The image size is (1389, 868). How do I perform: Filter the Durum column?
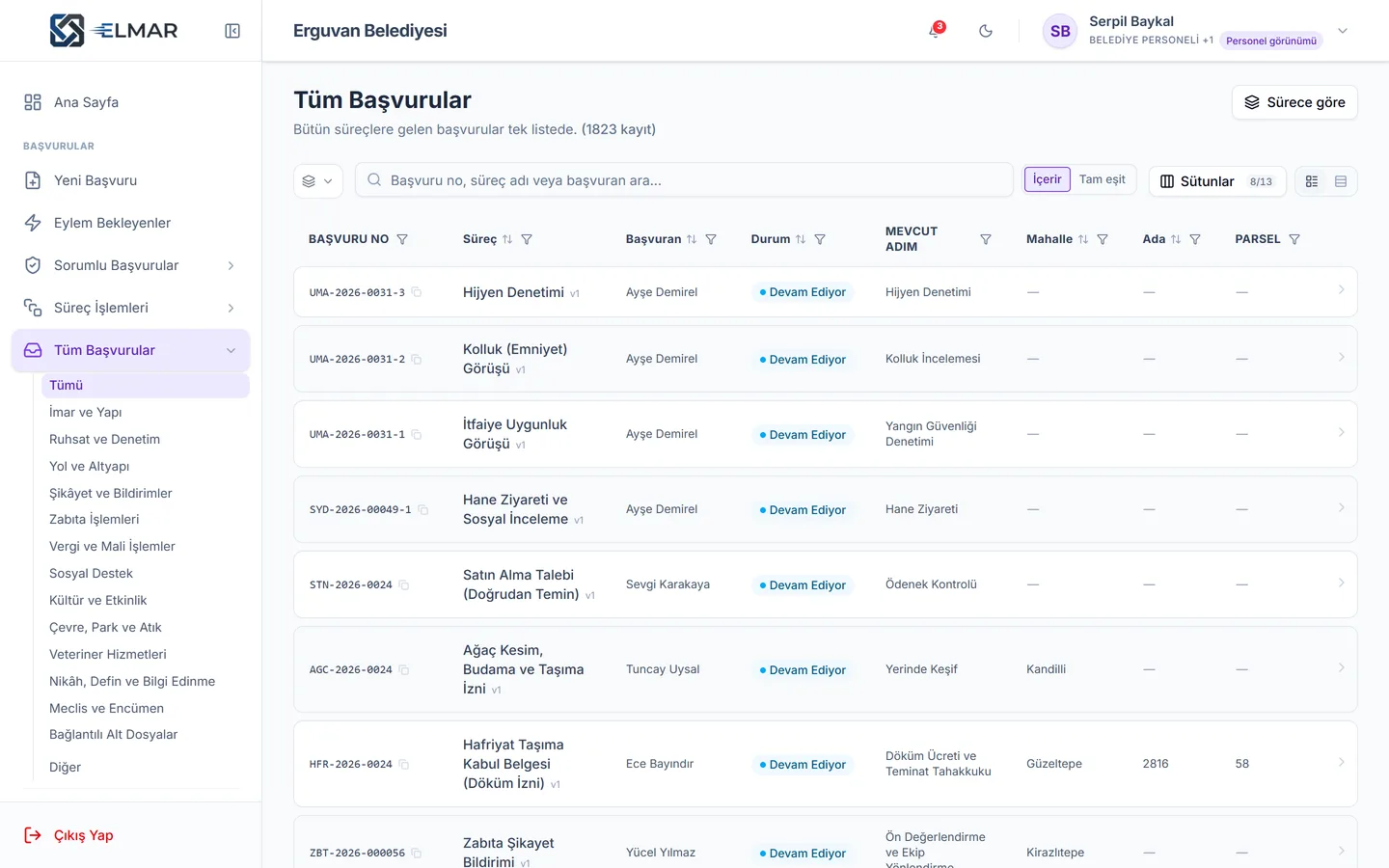[x=820, y=239]
